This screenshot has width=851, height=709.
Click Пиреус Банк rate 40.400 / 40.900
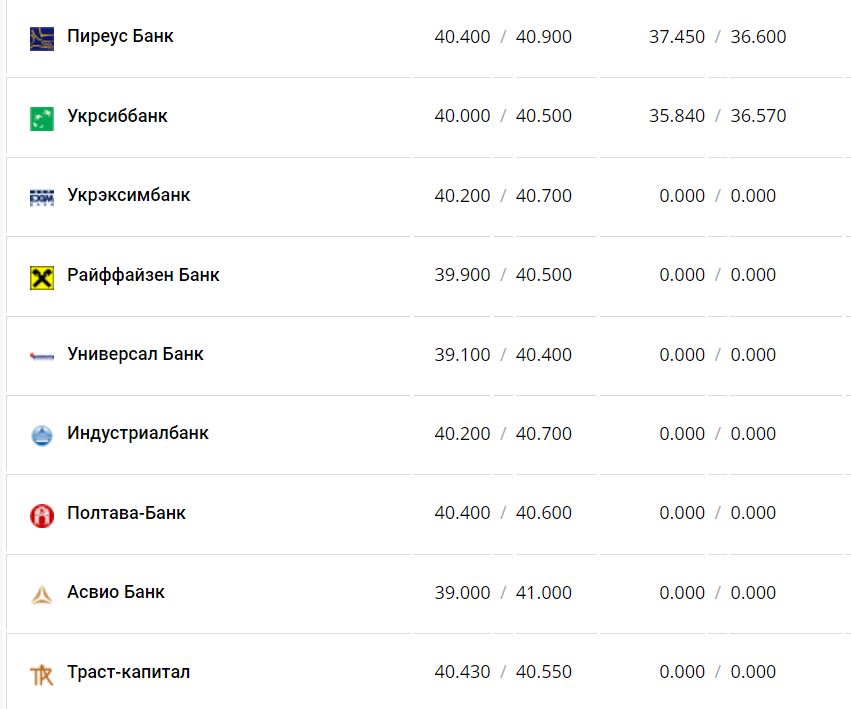pos(503,37)
